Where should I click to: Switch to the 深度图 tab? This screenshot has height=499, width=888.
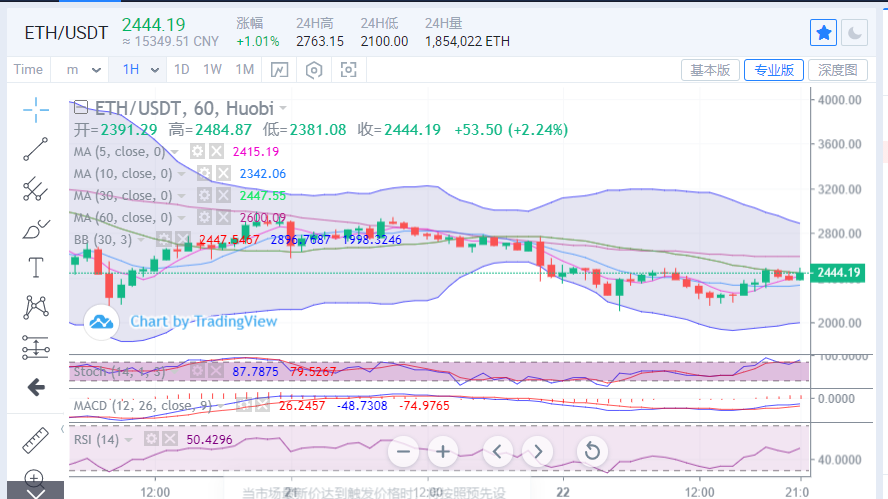tap(836, 70)
